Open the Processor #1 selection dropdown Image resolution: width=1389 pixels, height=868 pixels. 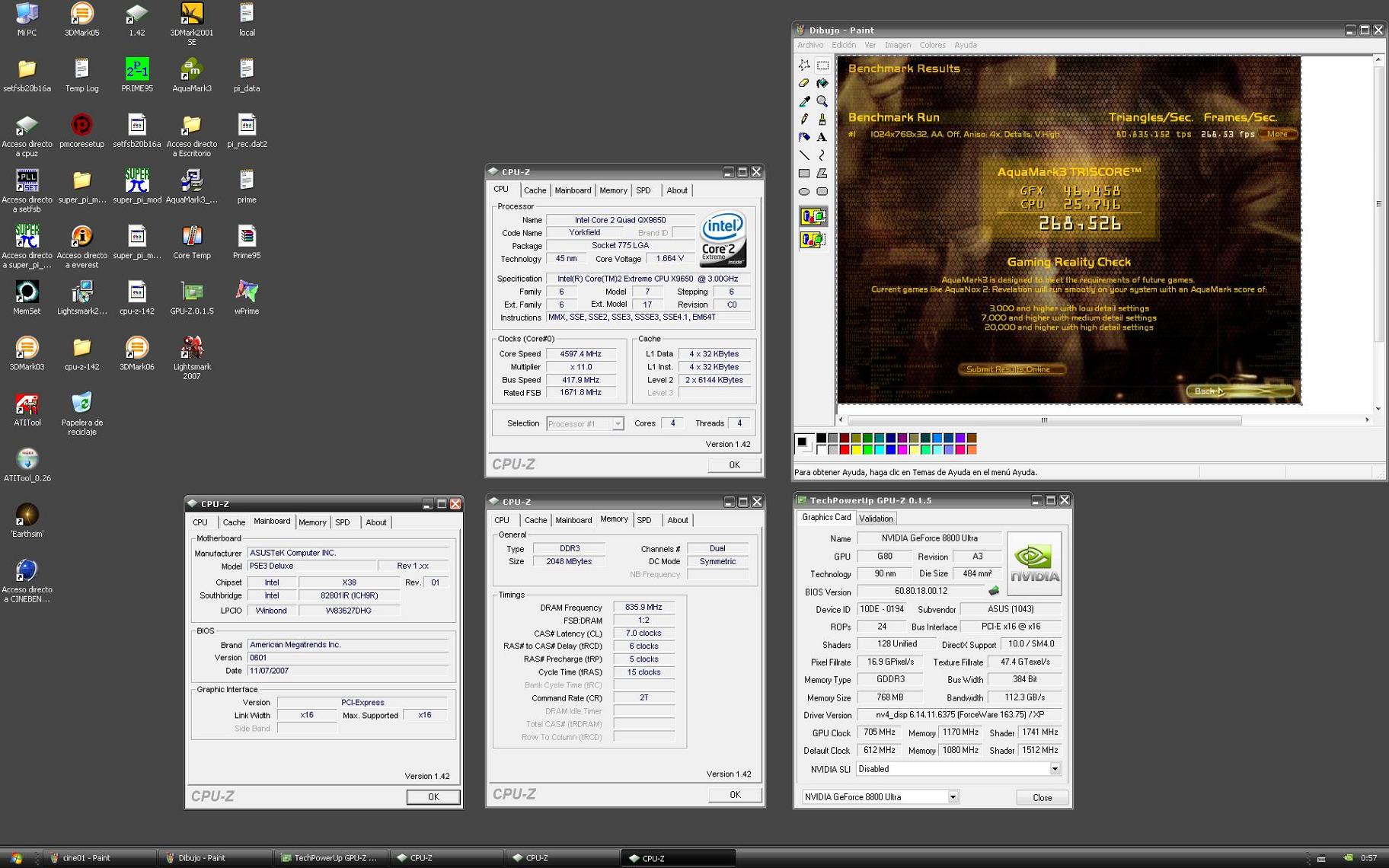pyautogui.click(x=618, y=424)
